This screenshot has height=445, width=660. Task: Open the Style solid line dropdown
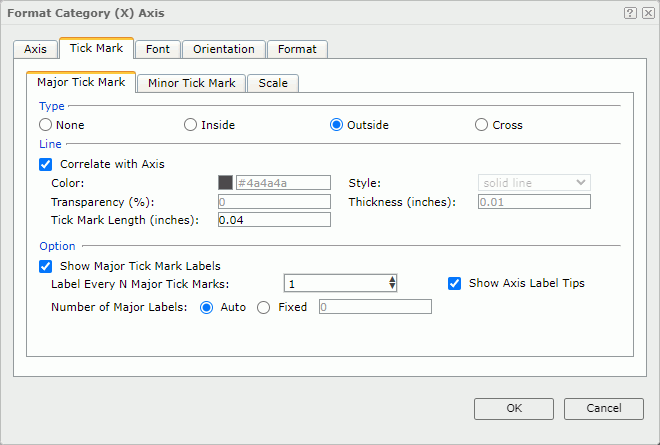pyautogui.click(x=534, y=183)
